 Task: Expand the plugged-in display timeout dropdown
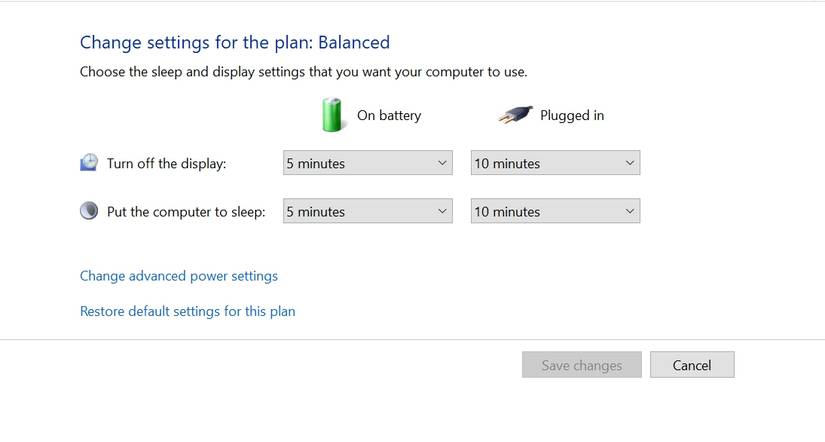click(x=555, y=163)
